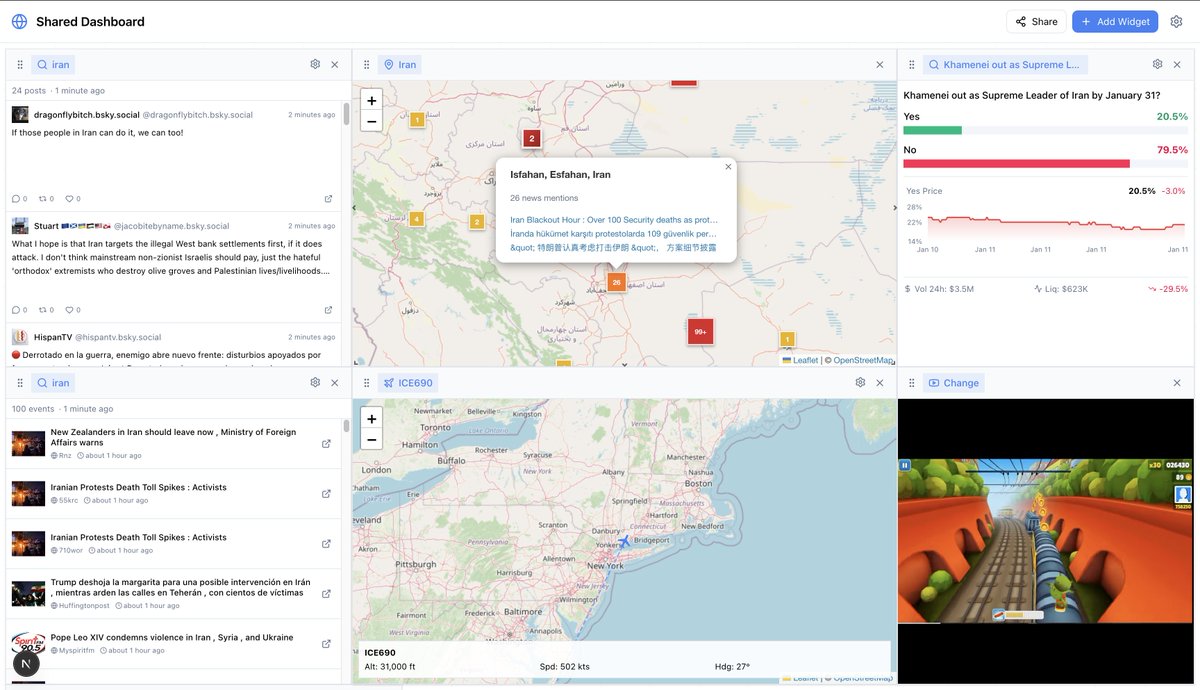Click the reply icon under dragonflybitch post
1200x690 pixels.
16,198
